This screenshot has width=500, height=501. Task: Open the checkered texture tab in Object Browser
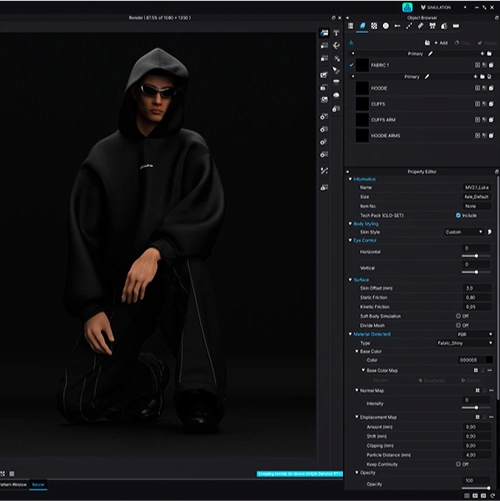tap(374, 26)
